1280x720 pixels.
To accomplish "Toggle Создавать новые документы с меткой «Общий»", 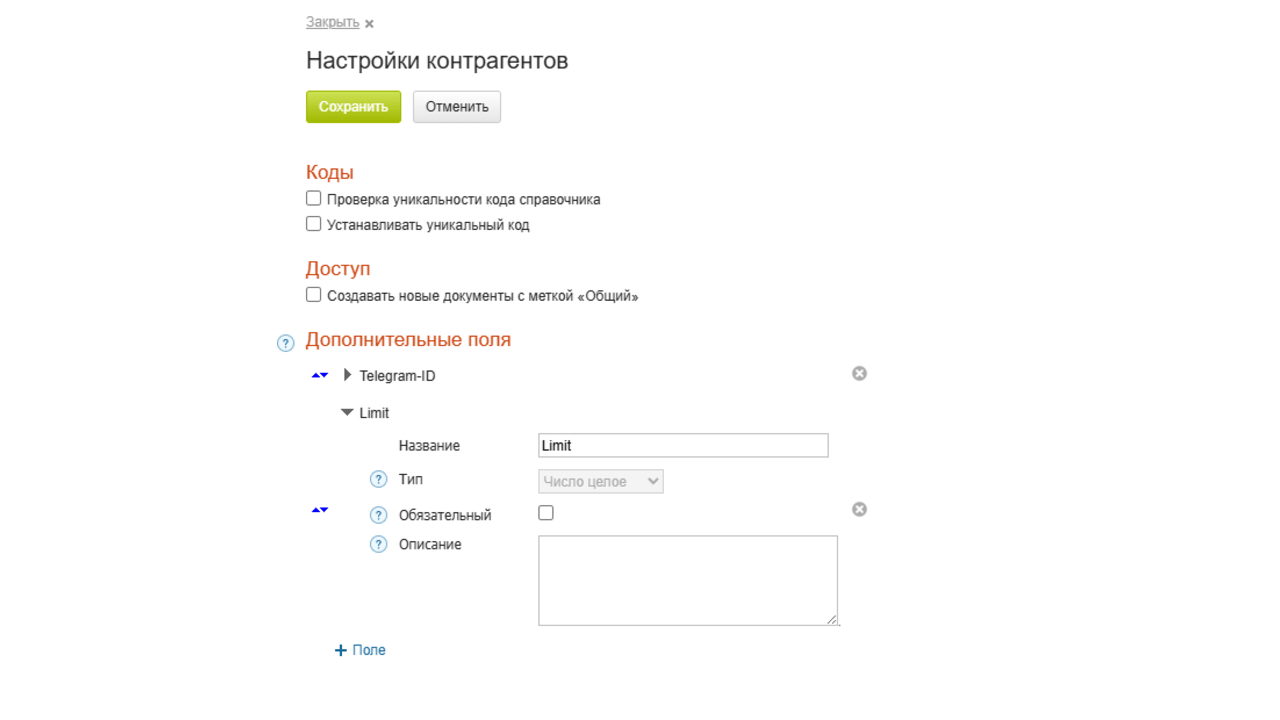I will [x=314, y=295].
